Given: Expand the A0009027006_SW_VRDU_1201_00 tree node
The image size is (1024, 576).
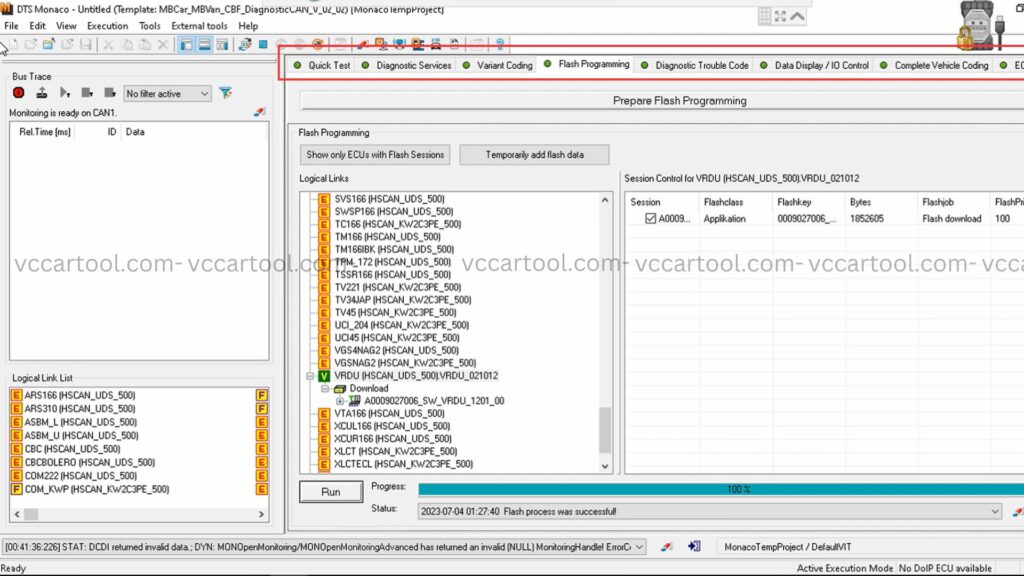Looking at the screenshot, I should (340, 401).
